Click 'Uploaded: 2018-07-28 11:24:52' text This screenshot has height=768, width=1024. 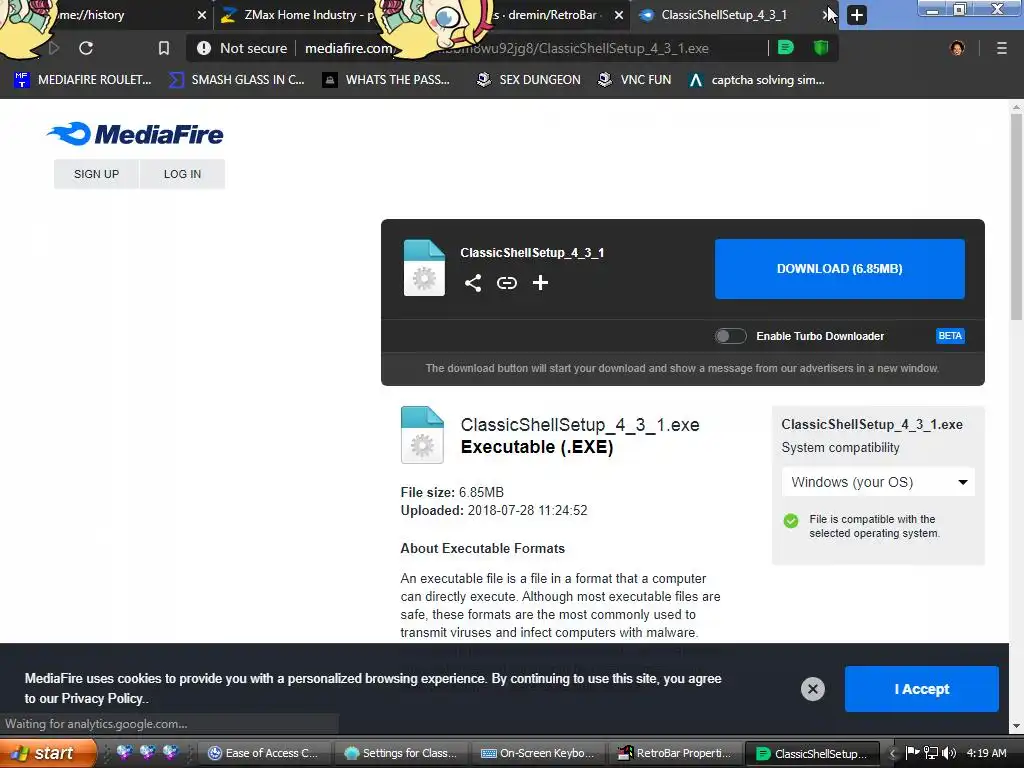point(494,510)
